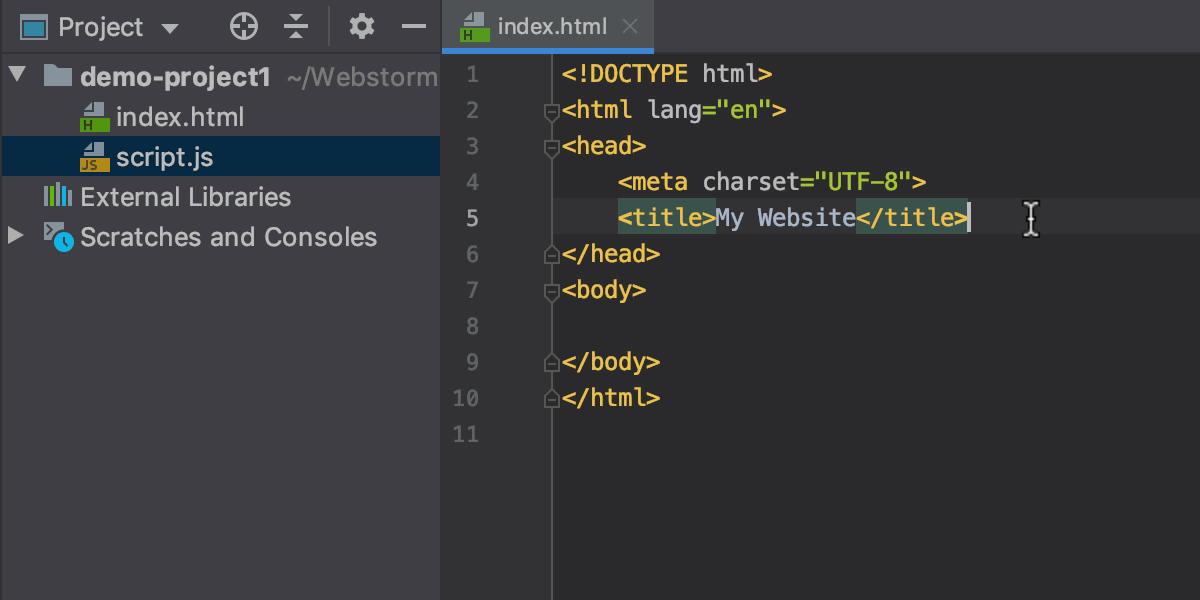This screenshot has height=600, width=1200.
Task: Collapse the body element fold marker
Action: tap(551, 291)
